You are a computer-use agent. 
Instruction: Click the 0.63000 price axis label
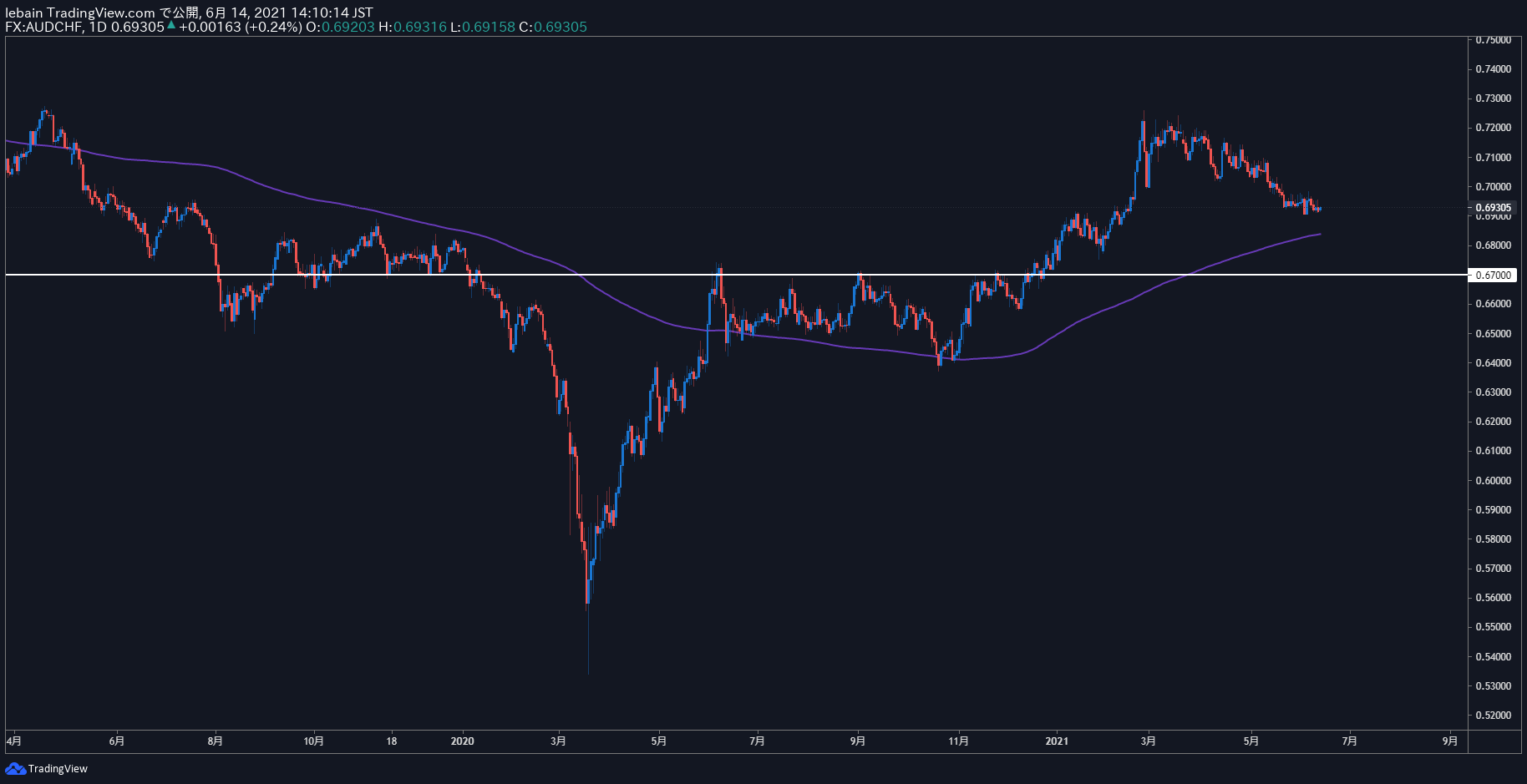1493,392
